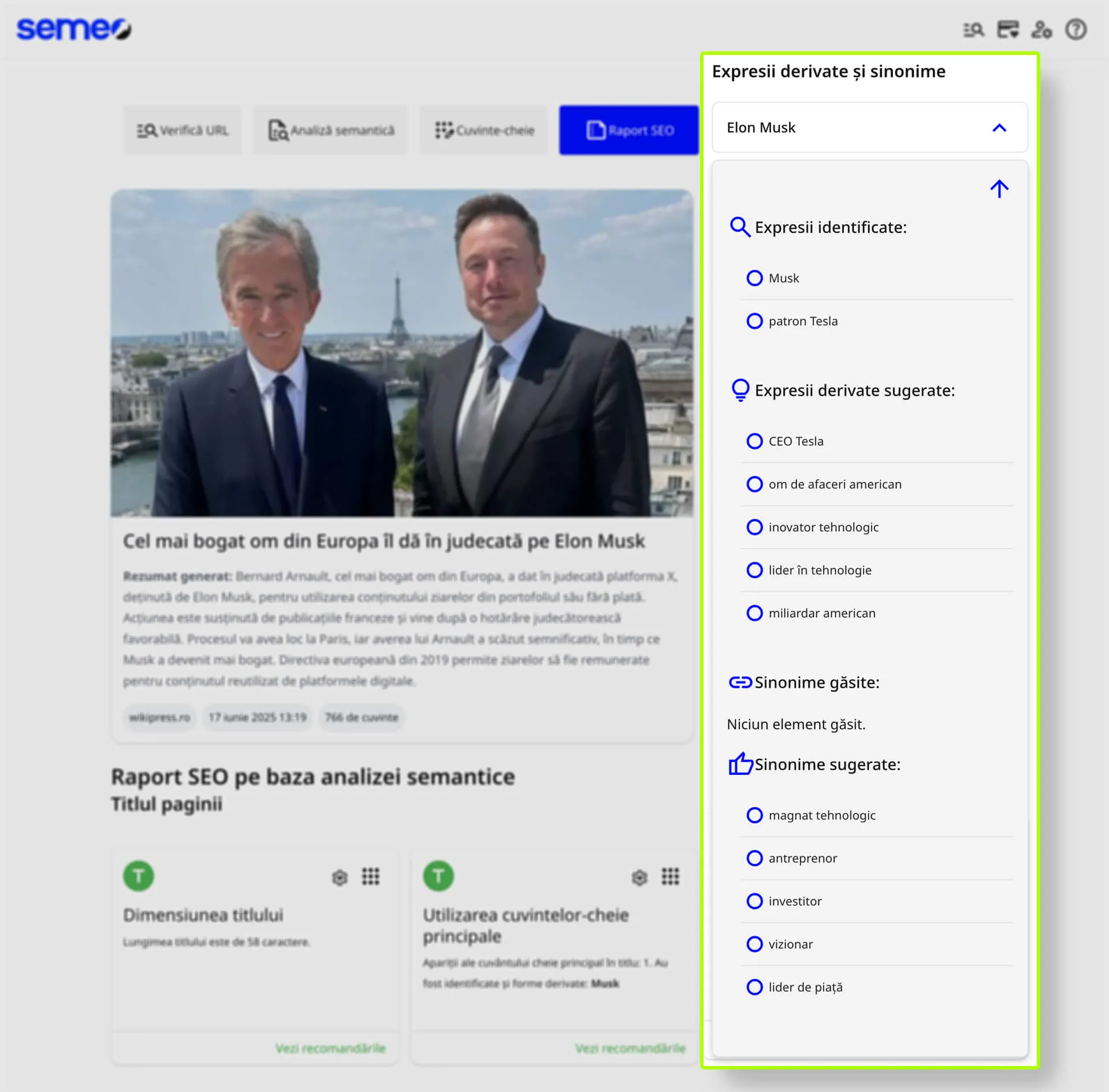Click gear icon on Dimensiunea titlului card
1109x1092 pixels.
click(x=340, y=877)
